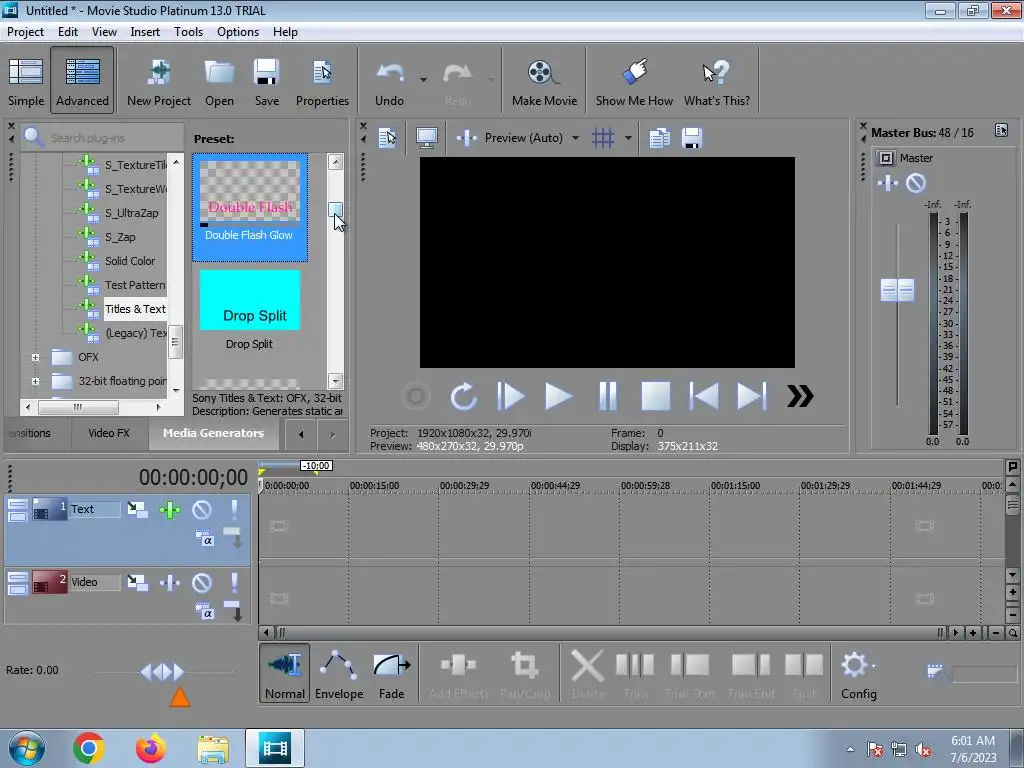Select the Fade tool

click(391, 673)
